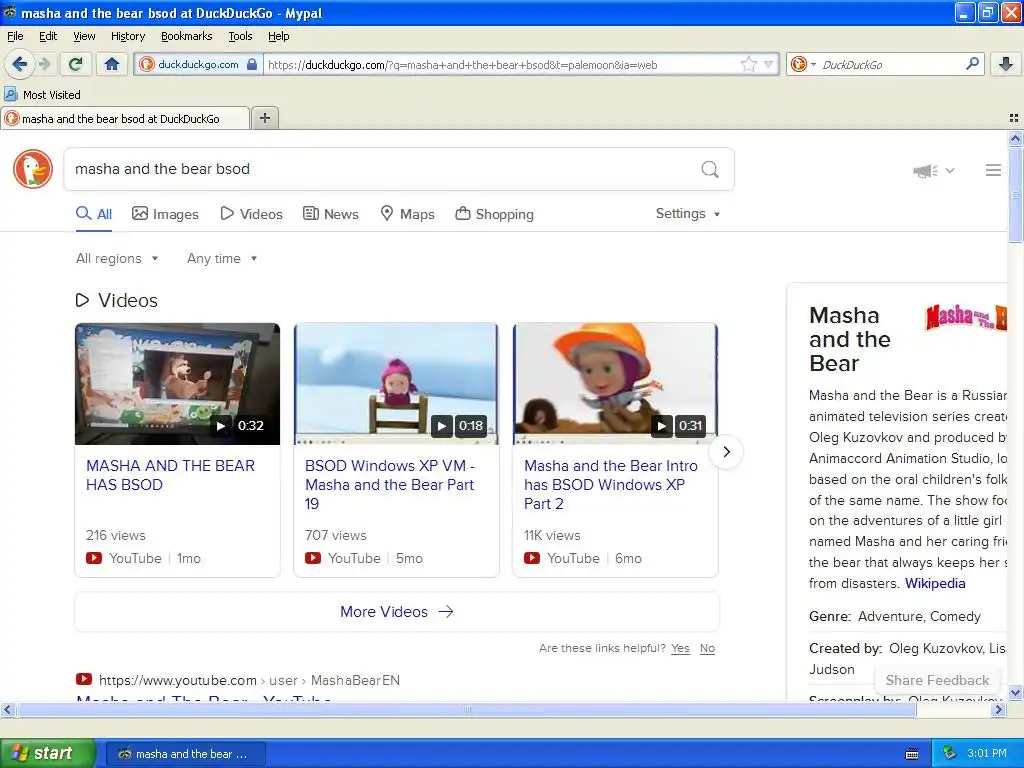The width and height of the screenshot is (1024, 768).
Task: Switch to the News tab
Action: (x=331, y=214)
